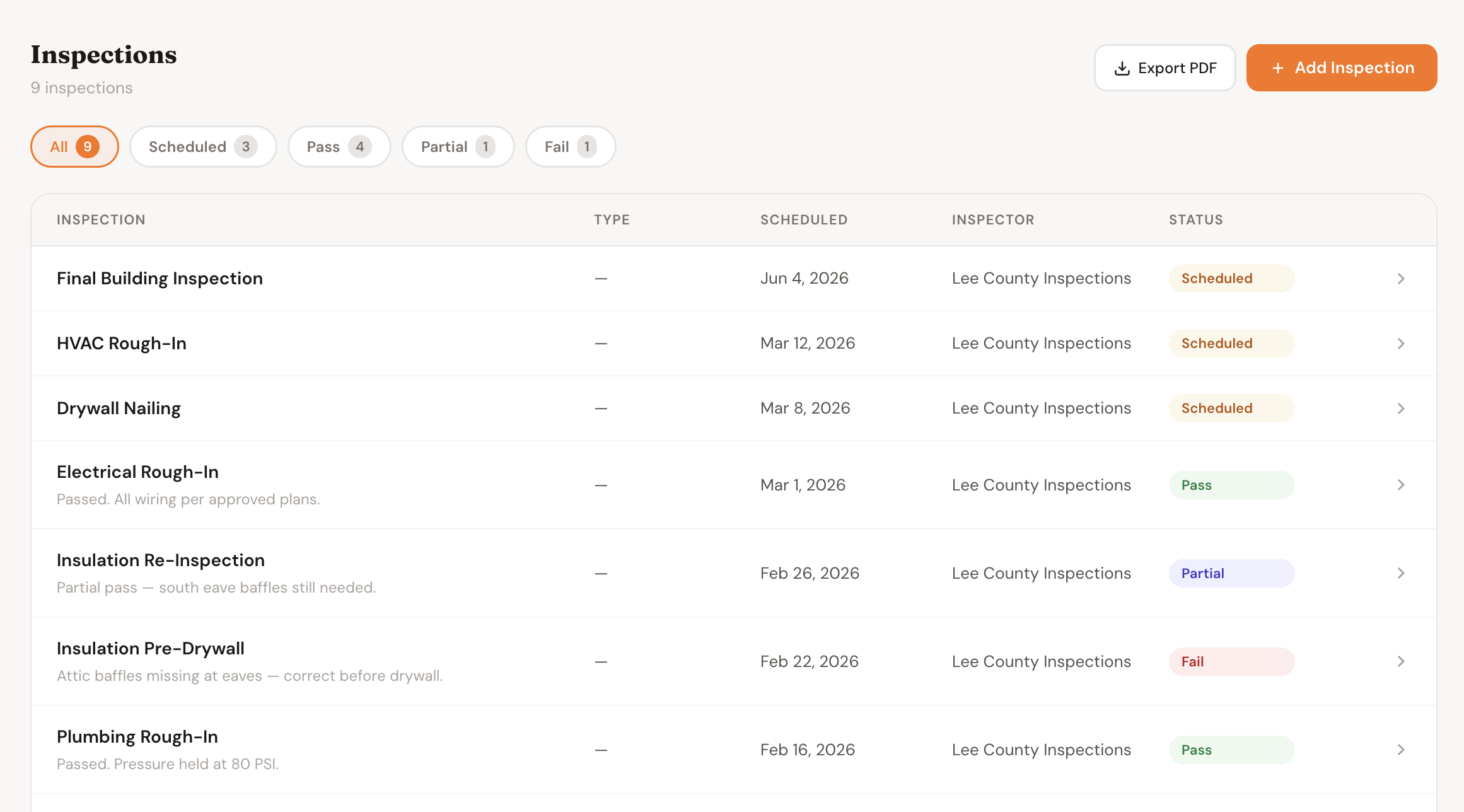This screenshot has height=812, width=1464.
Task: Click Scheduled badge on Drywall Nailing
Action: point(1231,409)
